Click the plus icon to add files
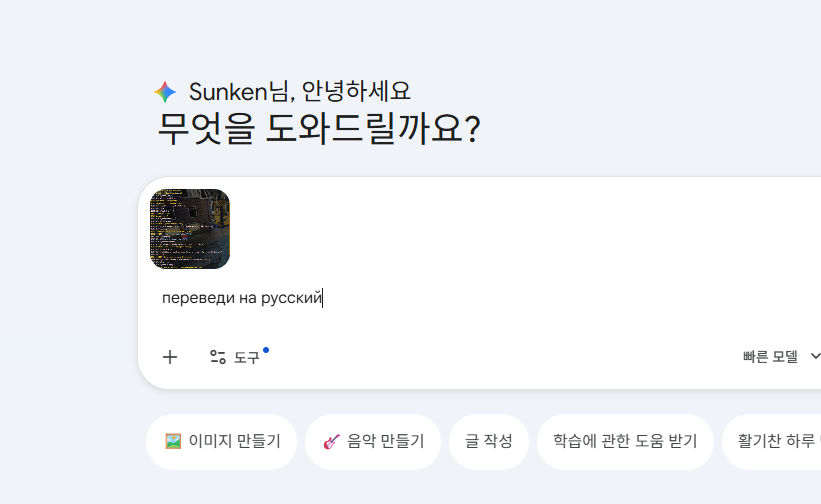The height and width of the screenshot is (504, 821). point(170,357)
